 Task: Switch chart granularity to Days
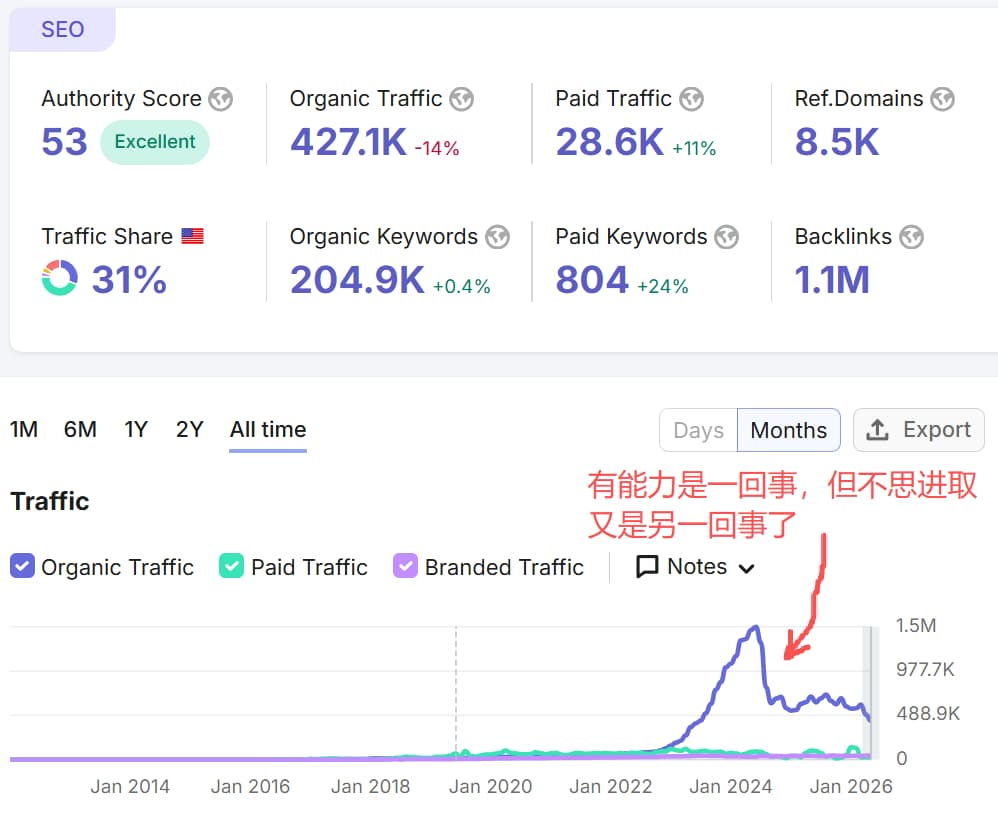(698, 430)
